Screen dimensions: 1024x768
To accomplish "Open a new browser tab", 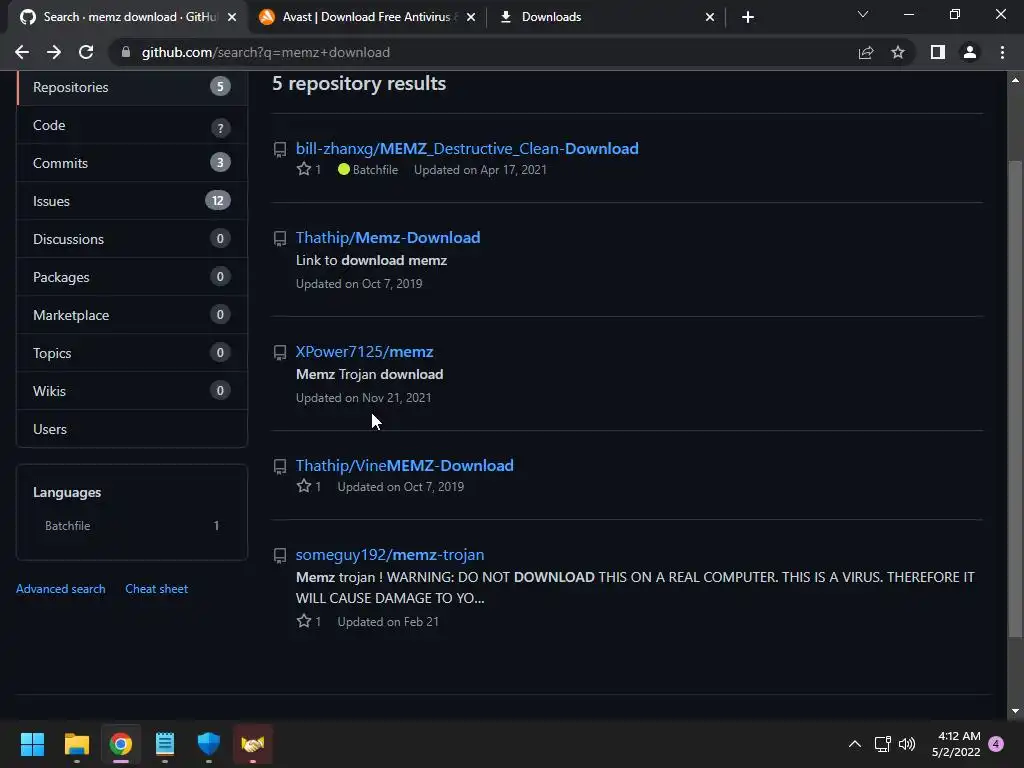I will (748, 17).
